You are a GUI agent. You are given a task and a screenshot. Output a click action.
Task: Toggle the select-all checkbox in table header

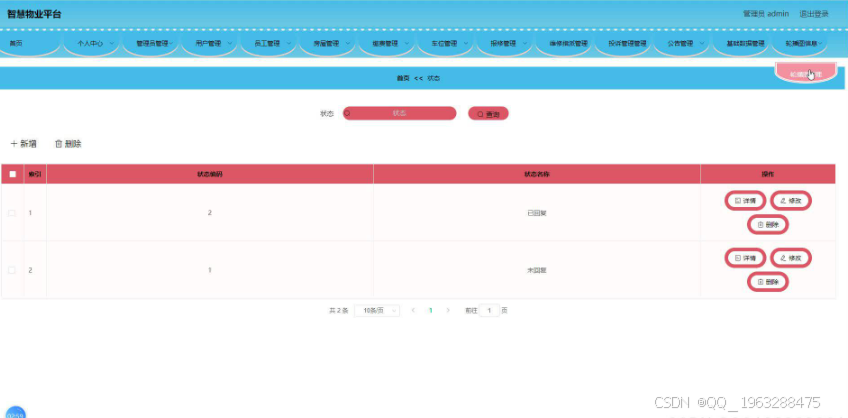[12, 174]
